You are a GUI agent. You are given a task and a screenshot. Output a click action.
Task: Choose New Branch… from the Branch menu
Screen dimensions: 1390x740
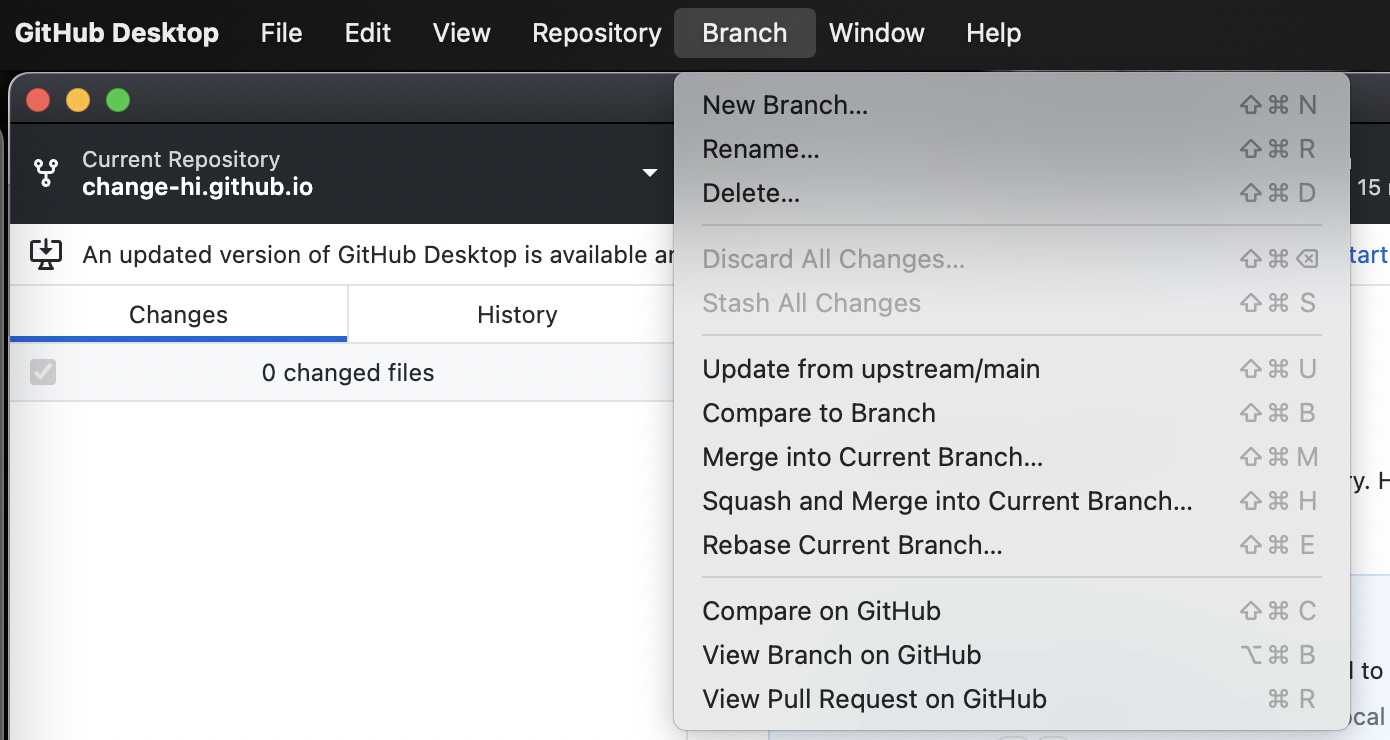pos(1012,105)
